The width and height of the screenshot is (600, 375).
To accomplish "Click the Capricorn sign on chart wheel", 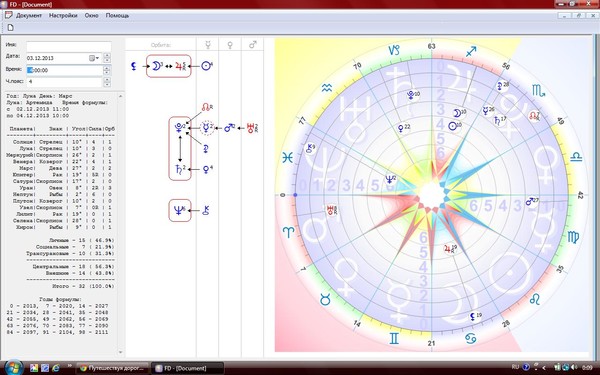I will [x=394, y=50].
